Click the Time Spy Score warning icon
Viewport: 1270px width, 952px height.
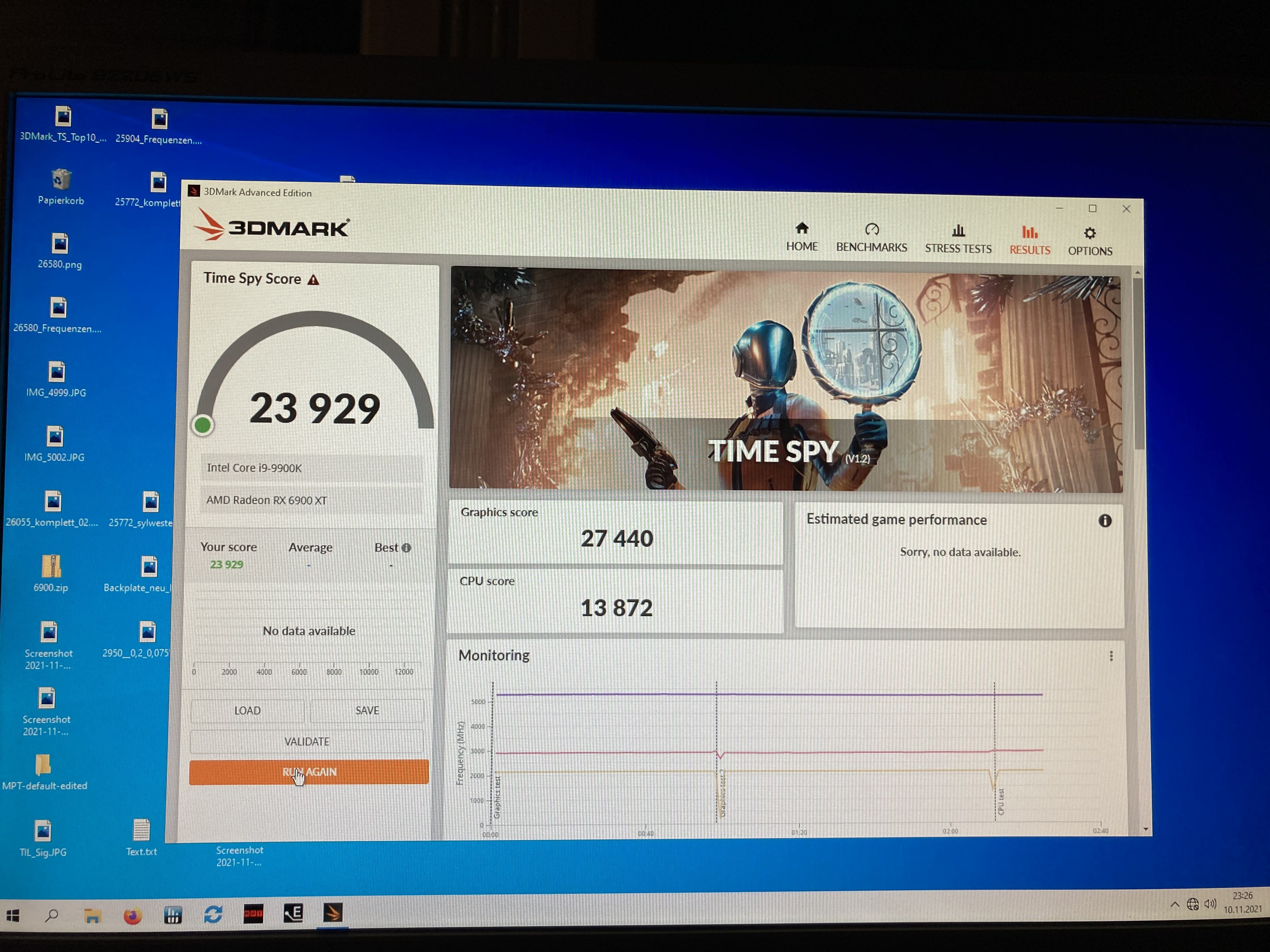click(x=313, y=280)
